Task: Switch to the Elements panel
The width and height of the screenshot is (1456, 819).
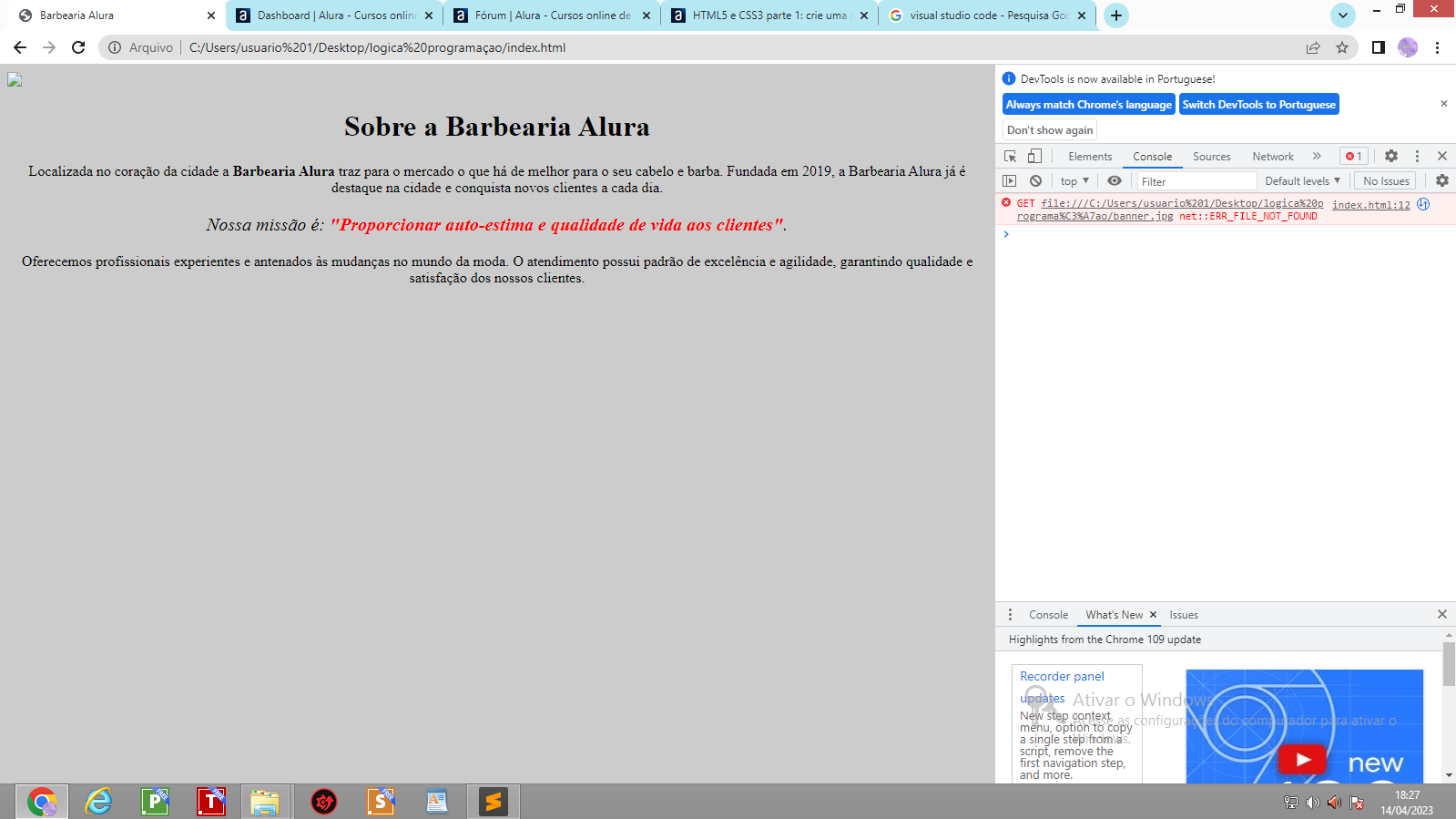Action: [1090, 157]
